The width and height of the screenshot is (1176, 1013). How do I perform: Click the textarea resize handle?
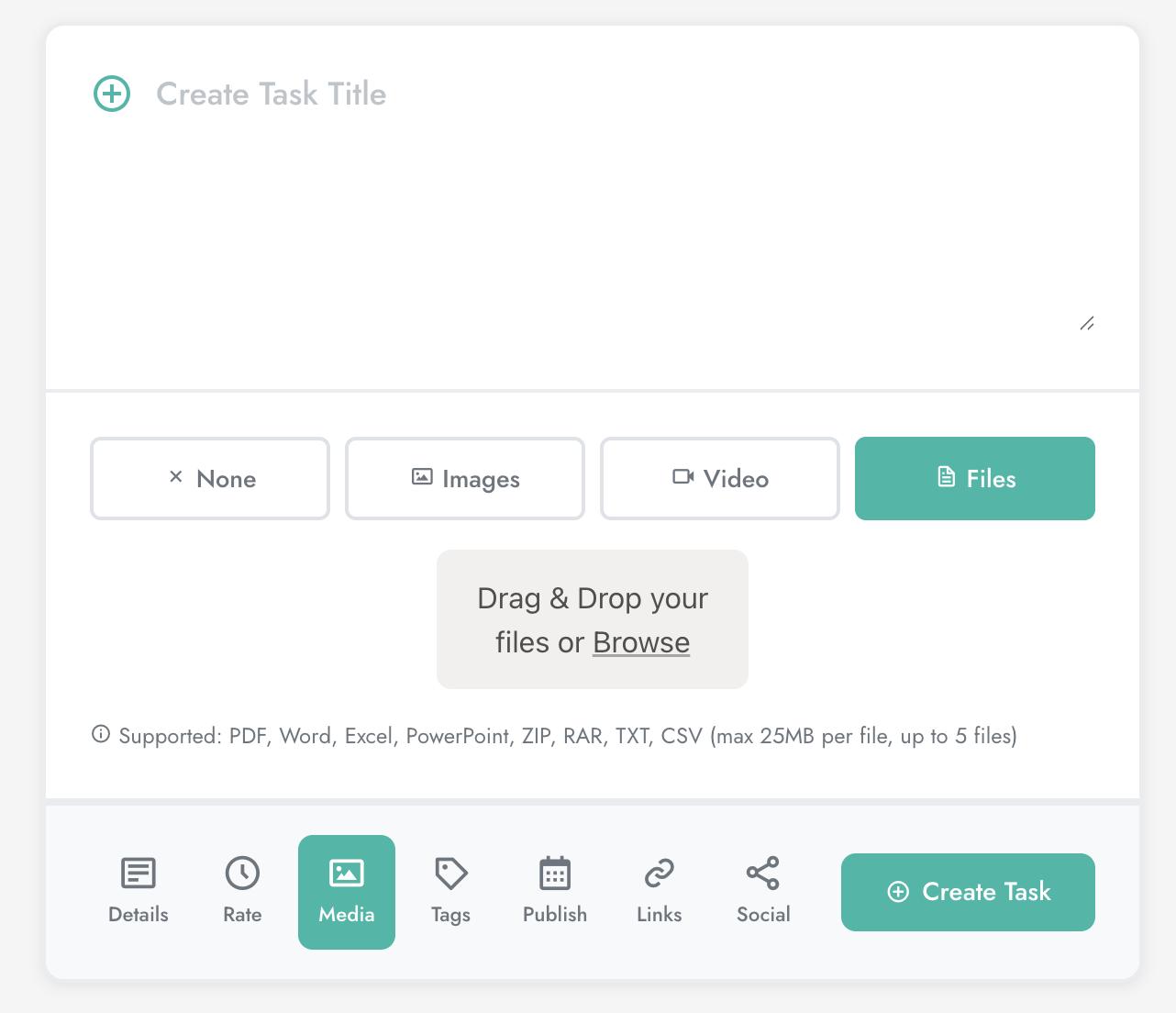[1087, 323]
